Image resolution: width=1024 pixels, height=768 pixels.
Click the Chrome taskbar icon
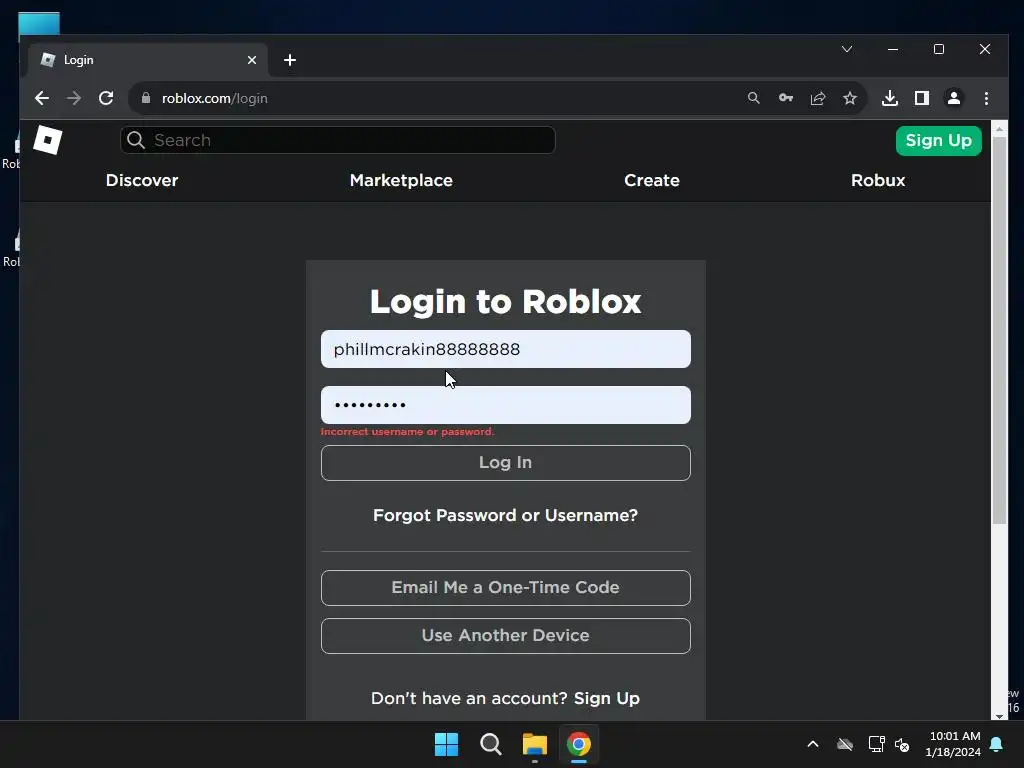coord(579,744)
